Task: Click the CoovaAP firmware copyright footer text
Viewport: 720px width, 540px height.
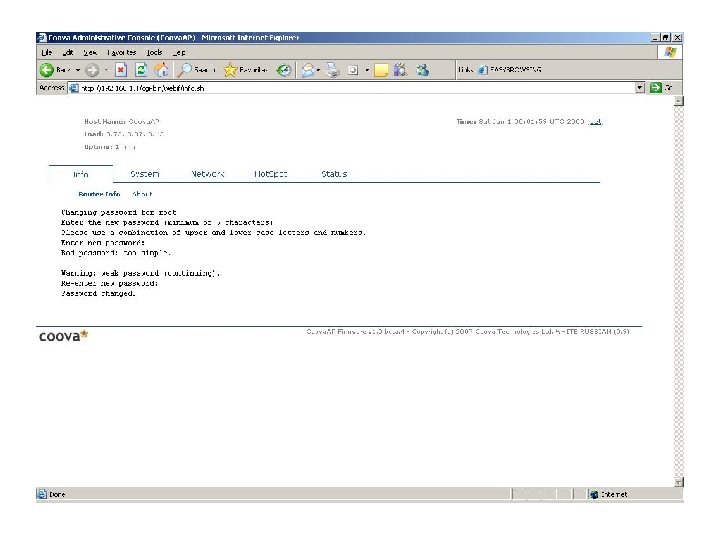Action: tap(467, 332)
